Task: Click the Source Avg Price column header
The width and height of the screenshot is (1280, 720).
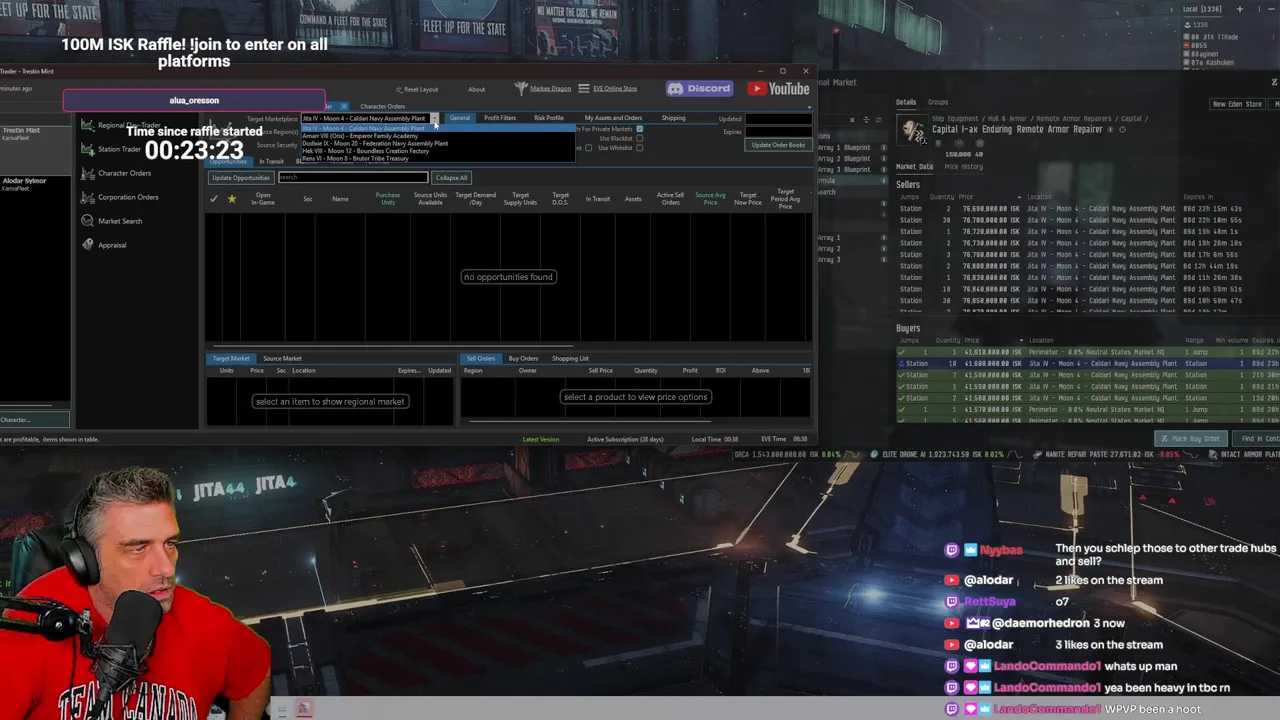Action: point(710,199)
